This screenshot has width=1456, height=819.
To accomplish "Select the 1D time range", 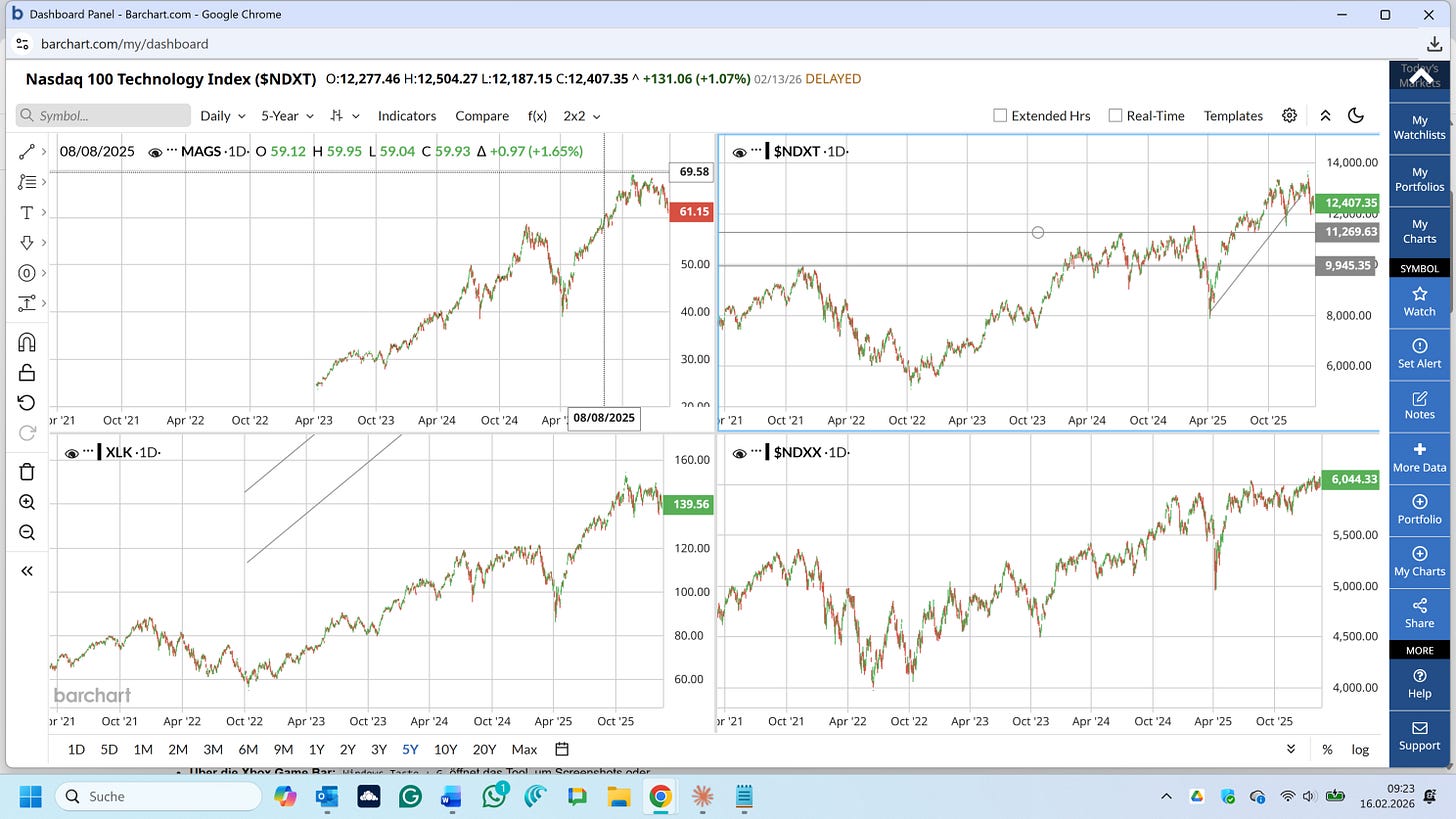I will coord(76,749).
